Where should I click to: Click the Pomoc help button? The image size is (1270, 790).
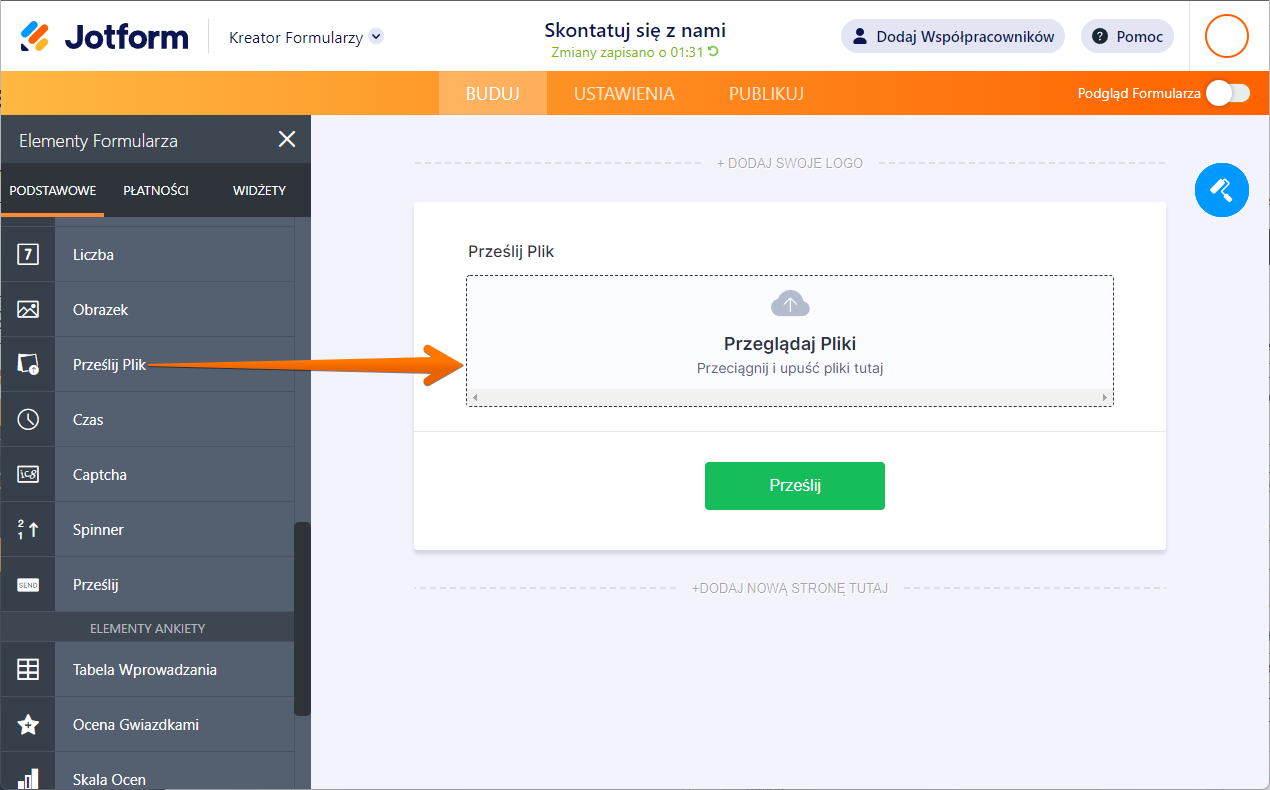tap(1127, 37)
